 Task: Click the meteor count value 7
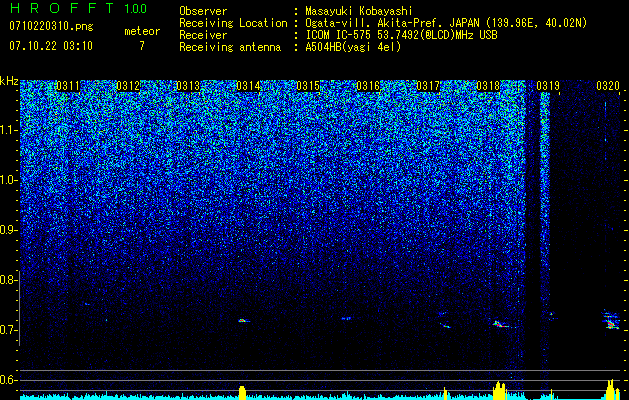click(x=142, y=46)
